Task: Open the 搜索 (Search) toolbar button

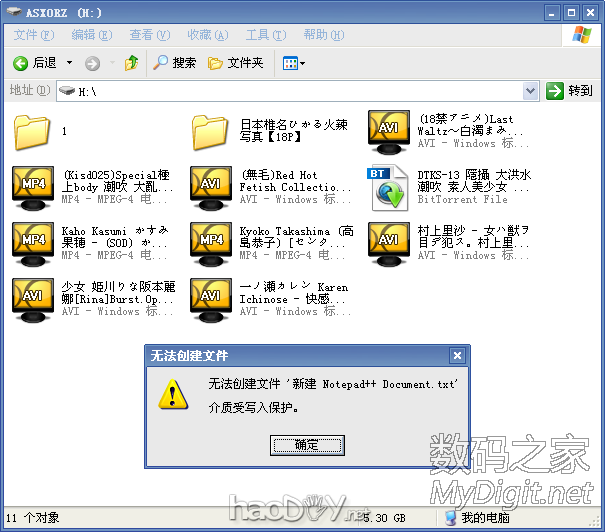Action: click(174, 63)
